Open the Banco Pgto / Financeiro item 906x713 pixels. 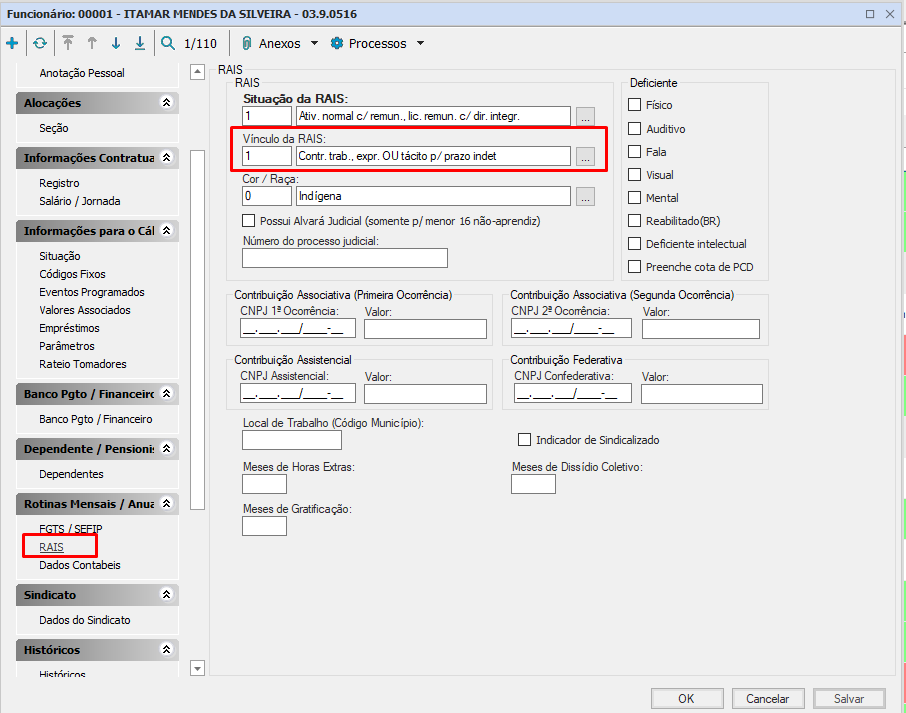pos(96,419)
